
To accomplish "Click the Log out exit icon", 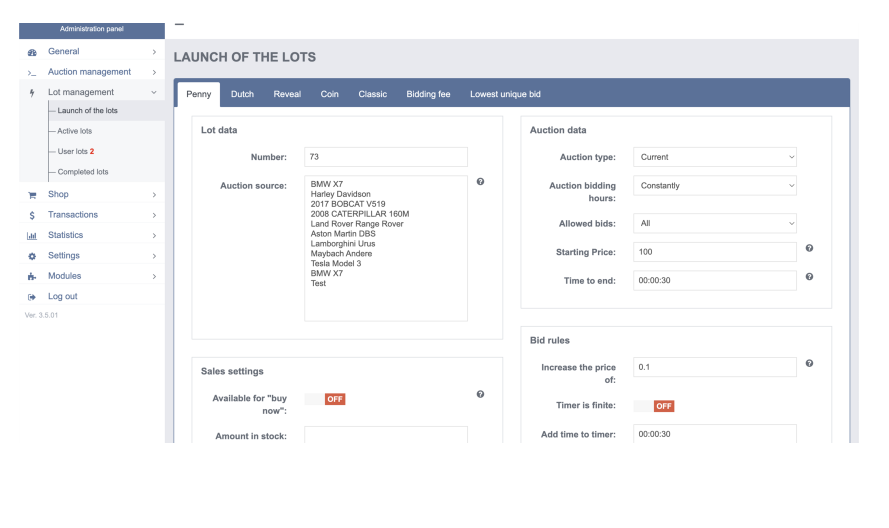I will tap(32, 297).
